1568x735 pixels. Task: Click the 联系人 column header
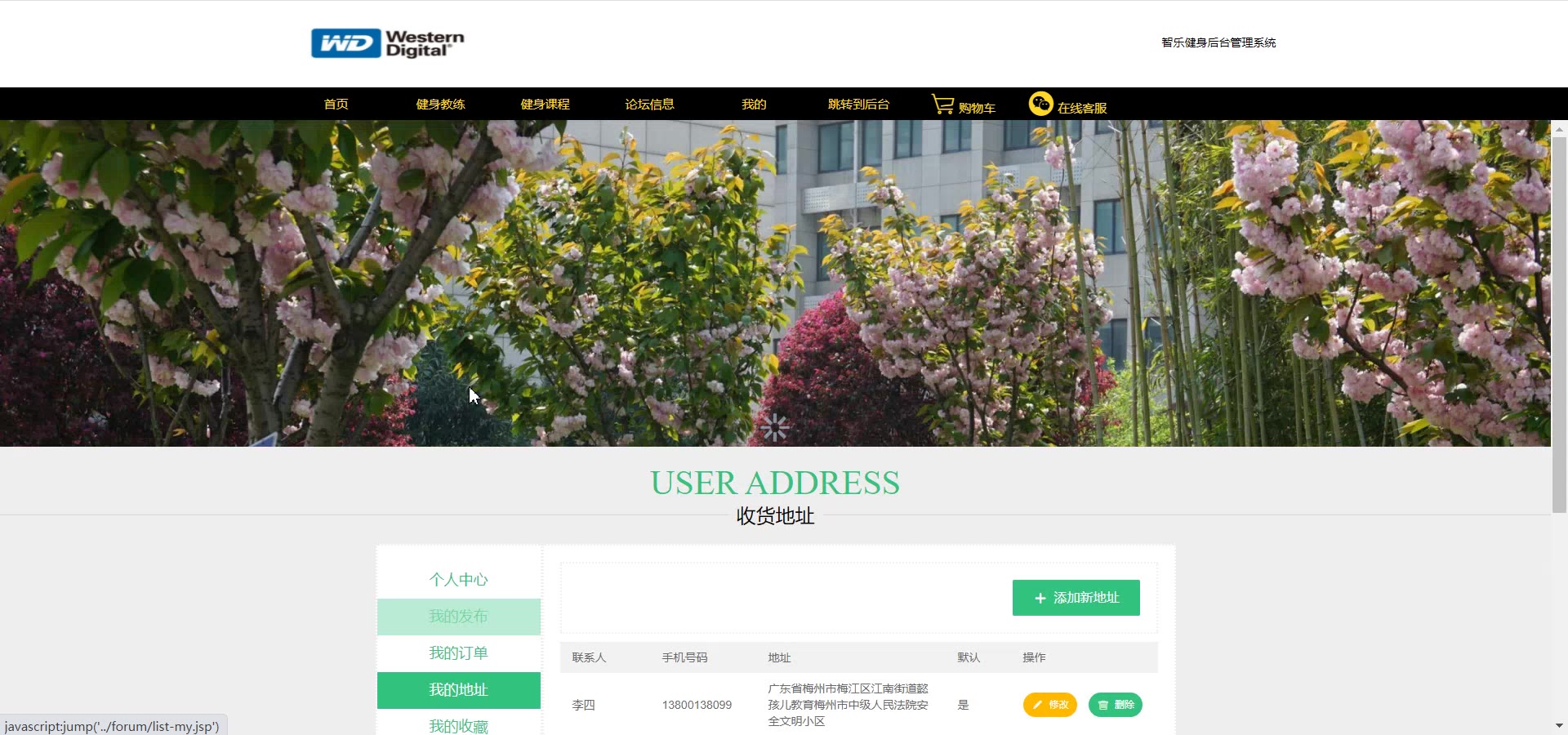589,657
